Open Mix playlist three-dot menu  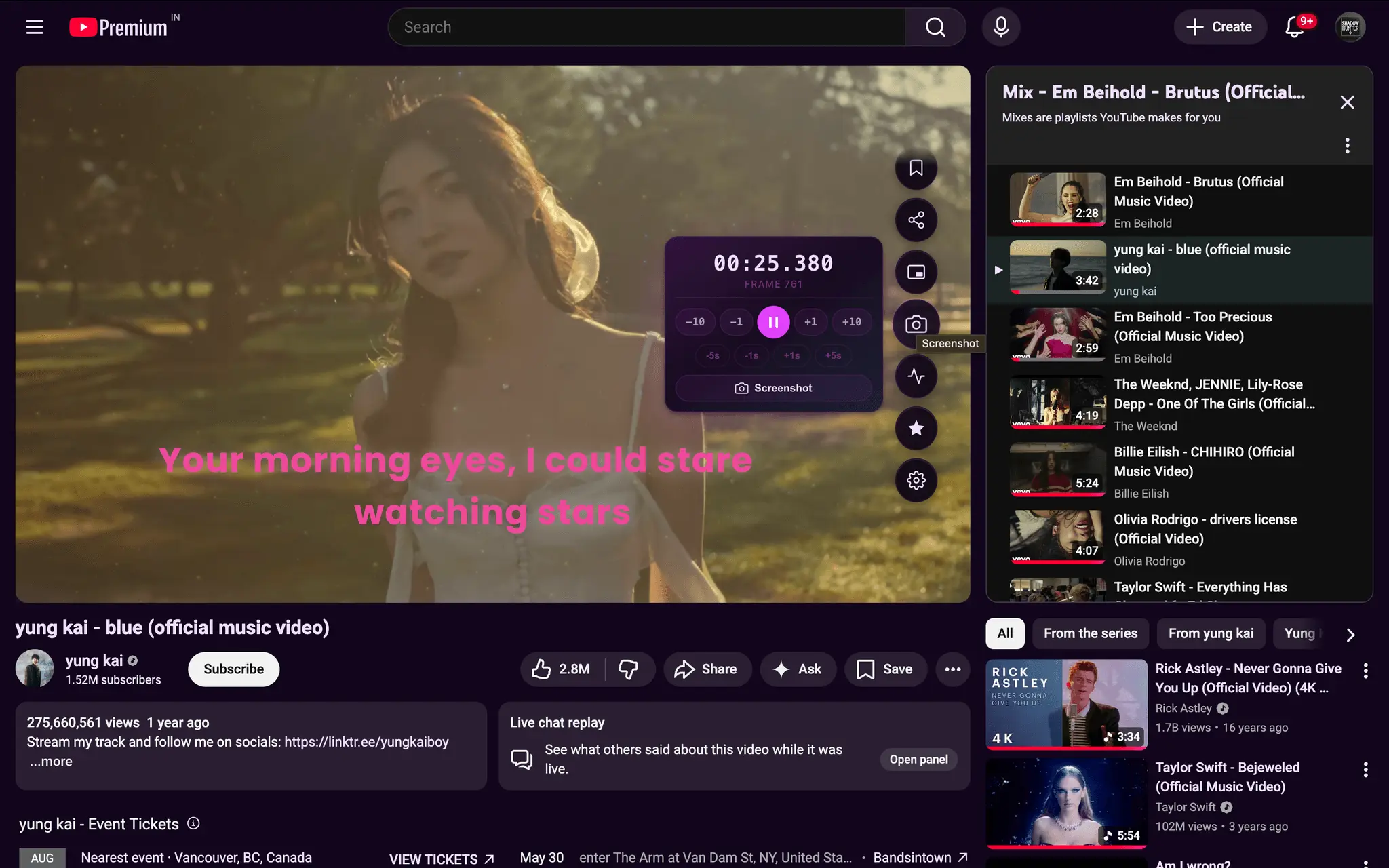click(x=1348, y=146)
